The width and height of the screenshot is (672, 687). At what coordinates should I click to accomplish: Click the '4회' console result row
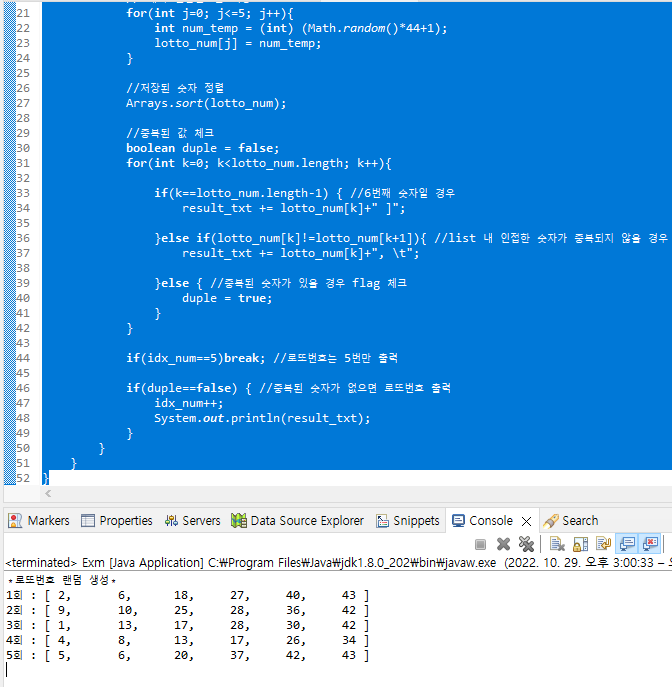tap(187, 640)
